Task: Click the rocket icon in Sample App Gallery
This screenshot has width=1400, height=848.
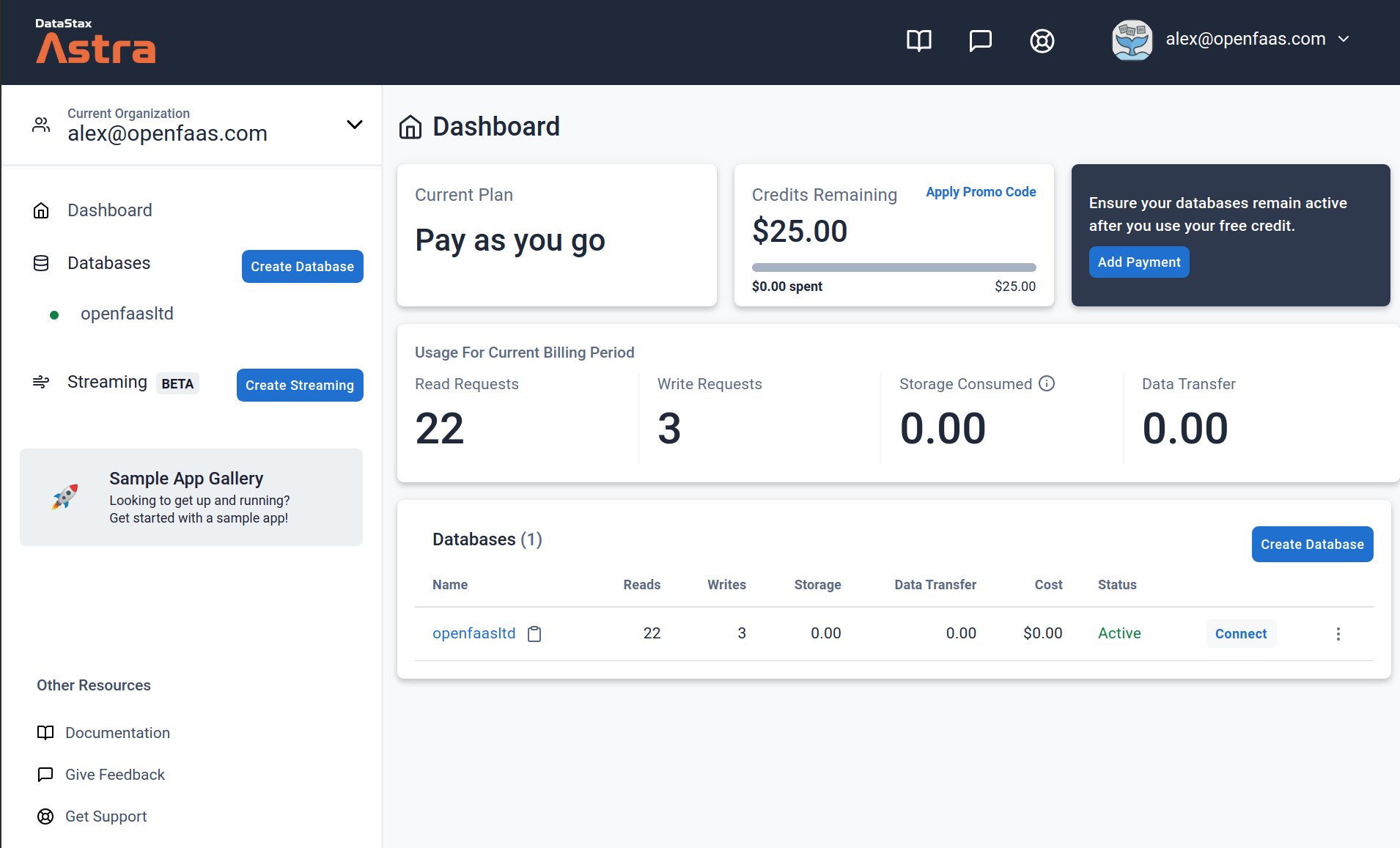Action: [65, 497]
